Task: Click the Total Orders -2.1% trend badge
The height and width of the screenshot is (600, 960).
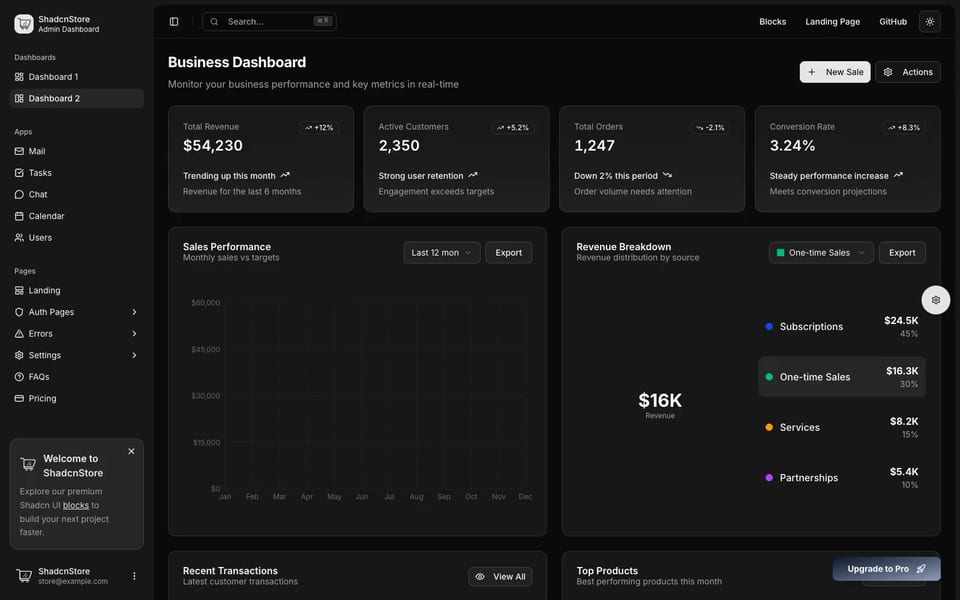Action: 710,127
